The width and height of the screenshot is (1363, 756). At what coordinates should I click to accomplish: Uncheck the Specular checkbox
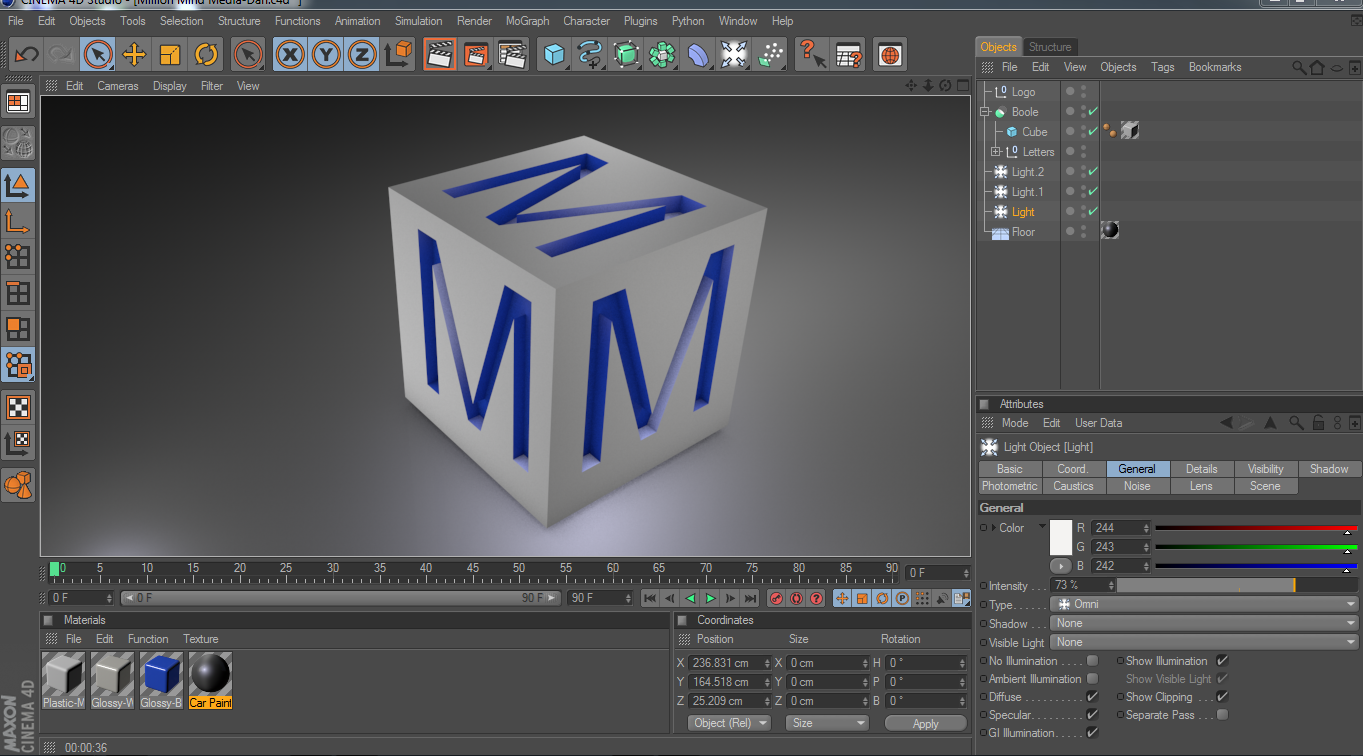[x=1092, y=715]
